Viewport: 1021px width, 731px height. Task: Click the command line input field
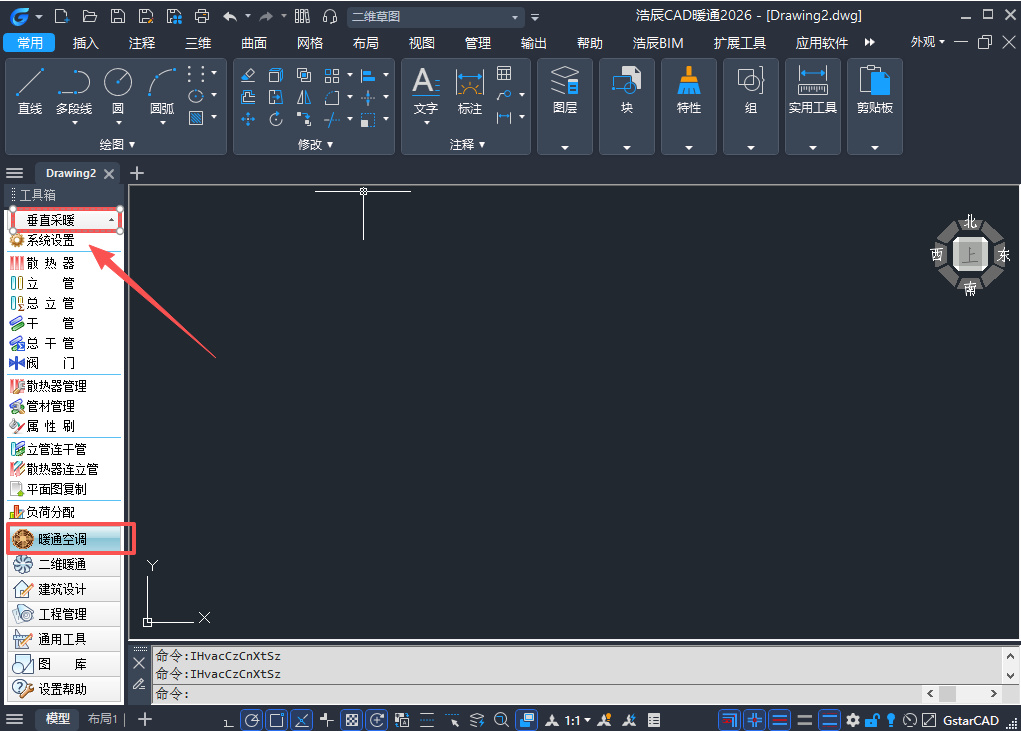point(537,694)
